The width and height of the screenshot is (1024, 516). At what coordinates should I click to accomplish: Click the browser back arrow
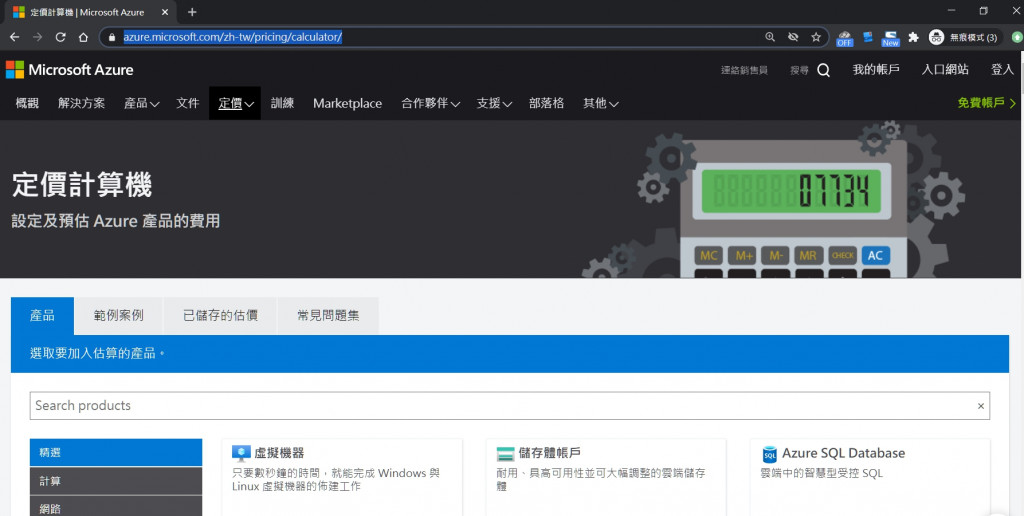click(14, 37)
